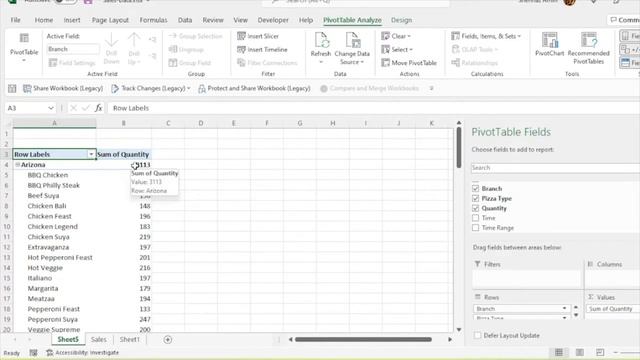Uncheck the Branch field checkbox
The width and height of the screenshot is (640, 360).
476,189
